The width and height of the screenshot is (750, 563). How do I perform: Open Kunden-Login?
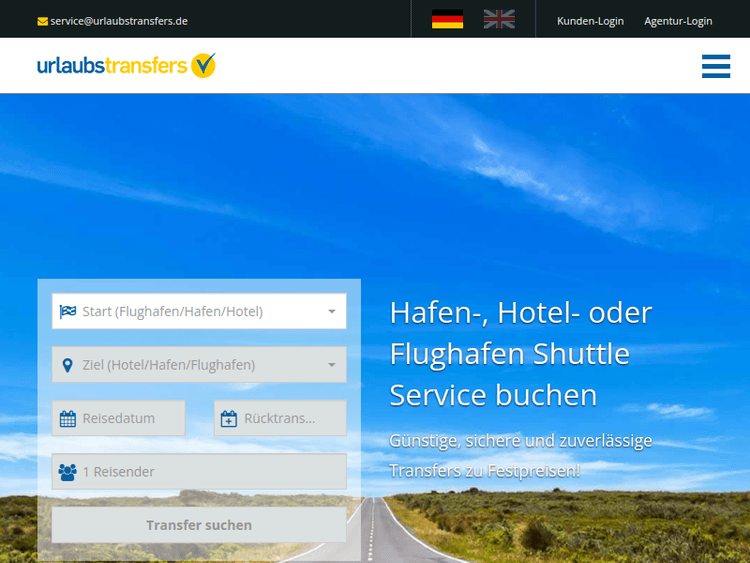point(590,21)
